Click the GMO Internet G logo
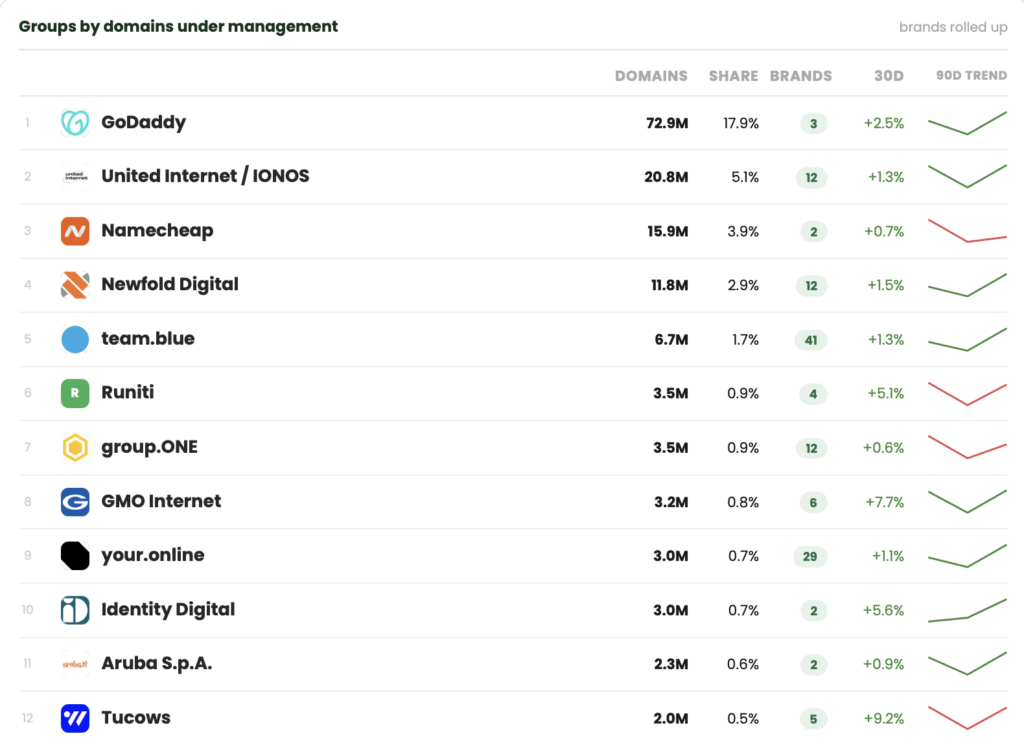The width and height of the screenshot is (1024, 745). point(75,502)
